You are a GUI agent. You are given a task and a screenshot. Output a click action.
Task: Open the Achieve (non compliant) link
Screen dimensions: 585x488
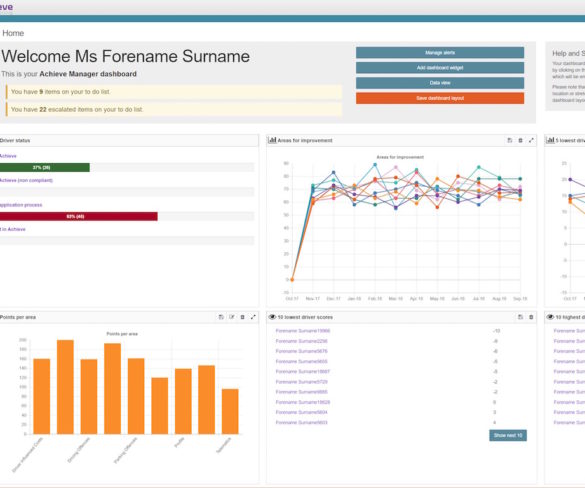pos(26,180)
